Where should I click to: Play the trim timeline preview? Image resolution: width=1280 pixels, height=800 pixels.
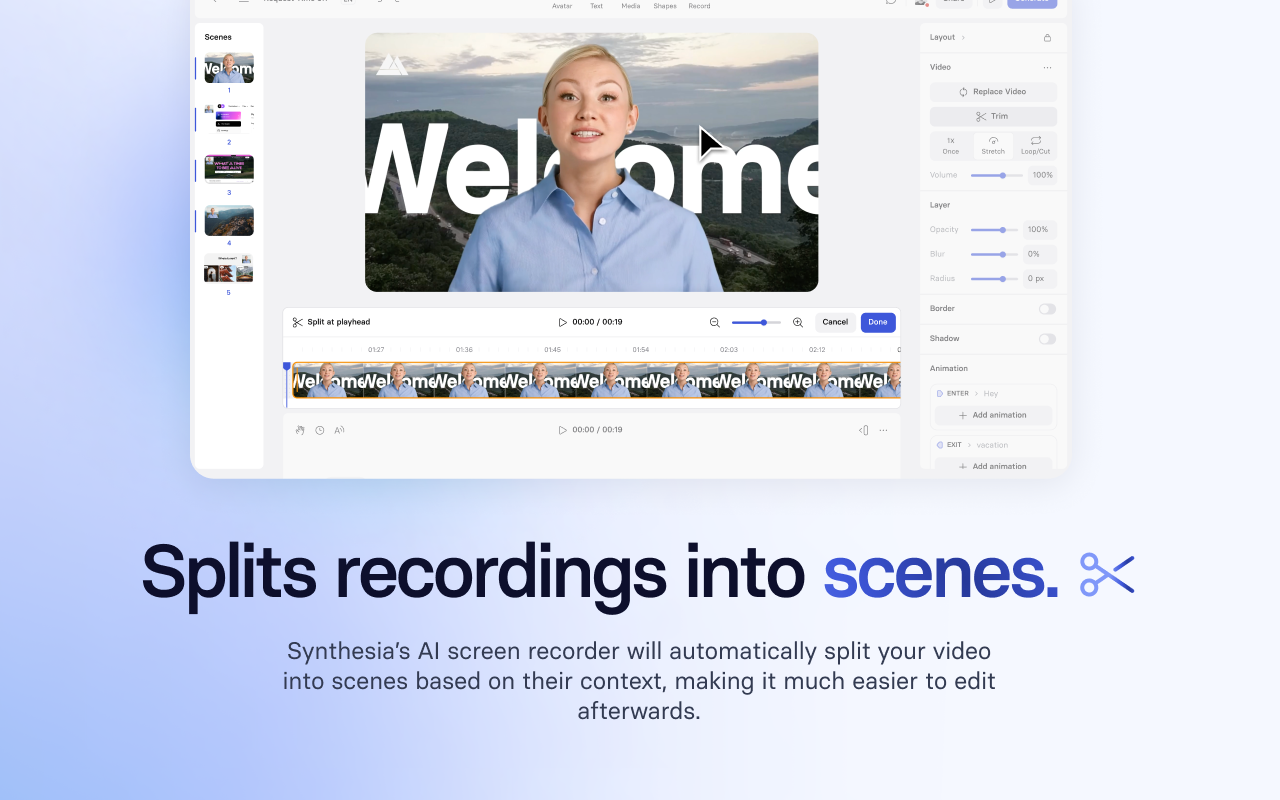[562, 322]
